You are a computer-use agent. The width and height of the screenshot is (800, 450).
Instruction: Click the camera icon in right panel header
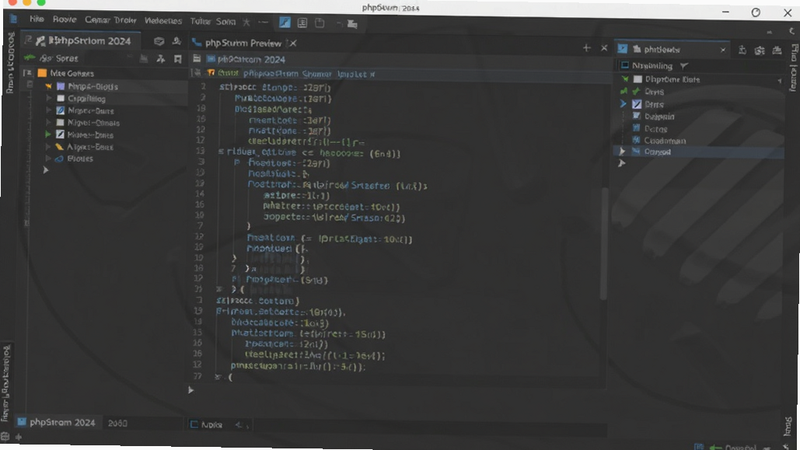(760, 50)
